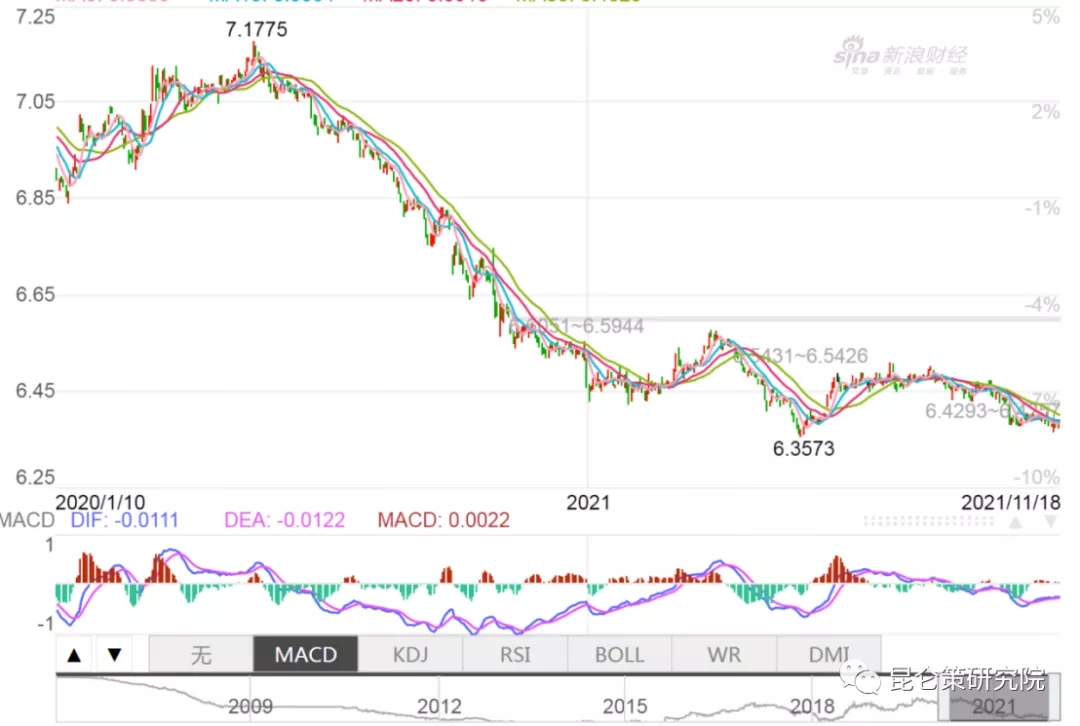Show the RSI indicator
The width and height of the screenshot is (1080, 726).
point(514,656)
